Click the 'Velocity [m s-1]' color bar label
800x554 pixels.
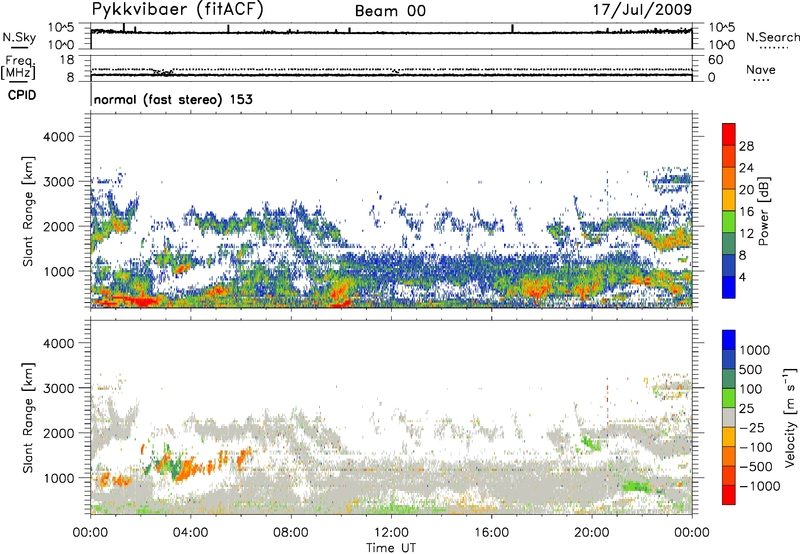pos(790,417)
